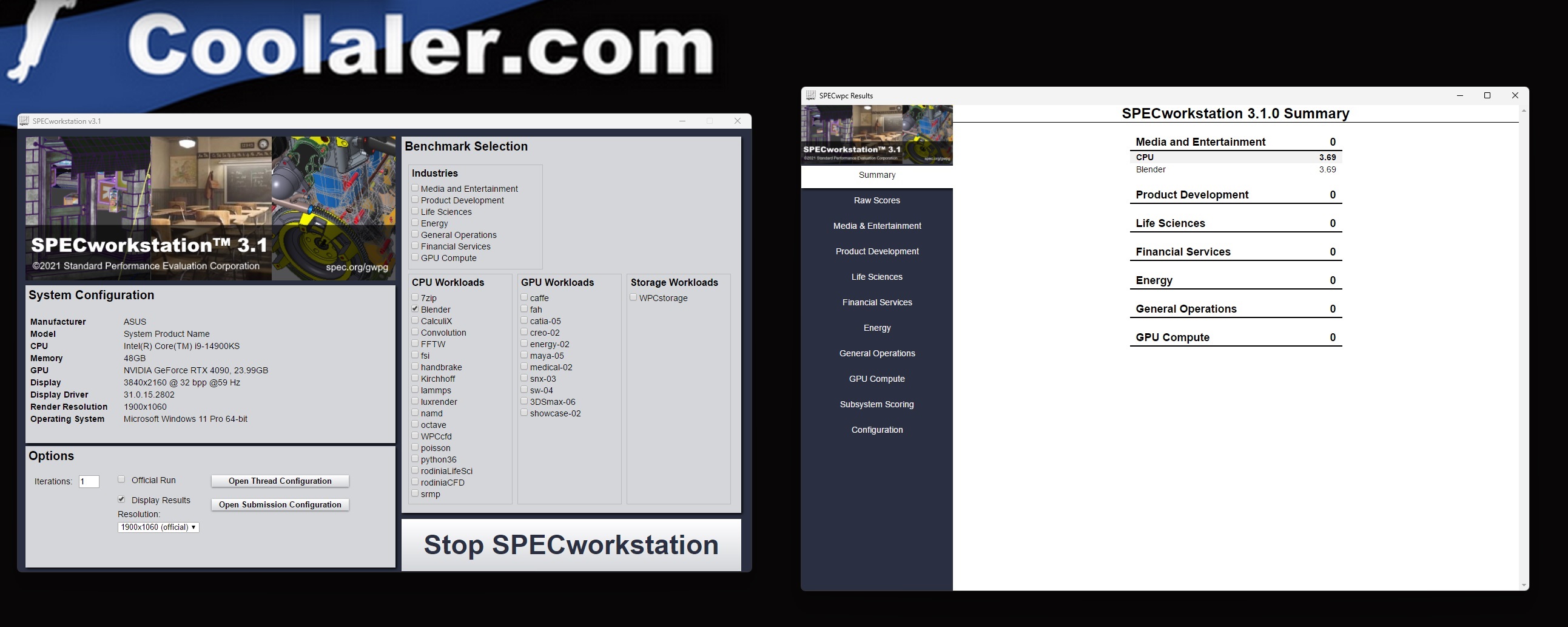Check the Kirchhoff workload

pos(415,378)
